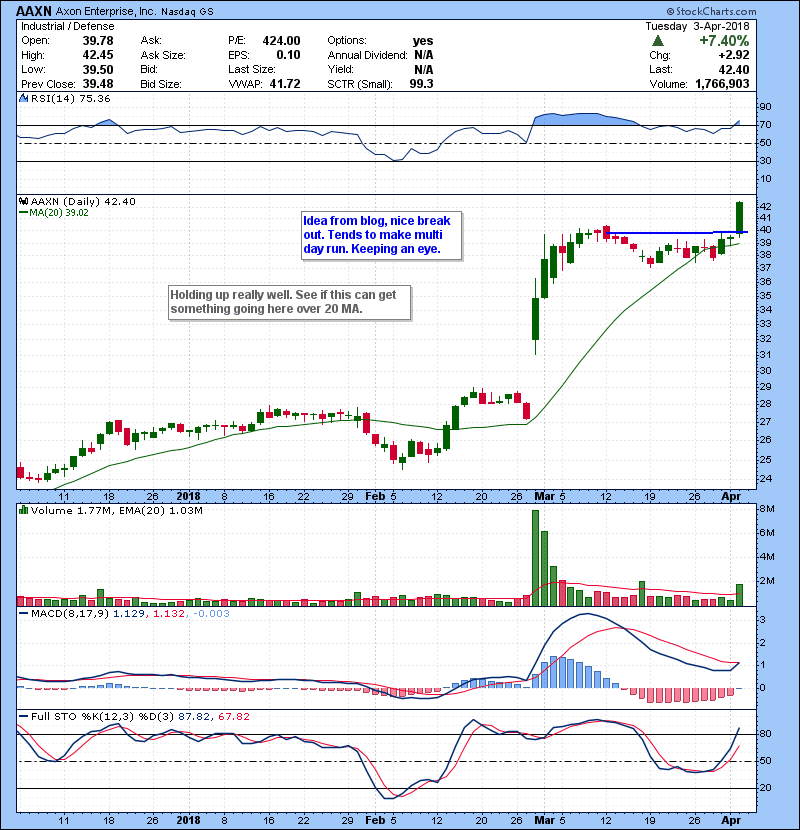Click the 'Feb' month label on the price chart axis

point(375,497)
